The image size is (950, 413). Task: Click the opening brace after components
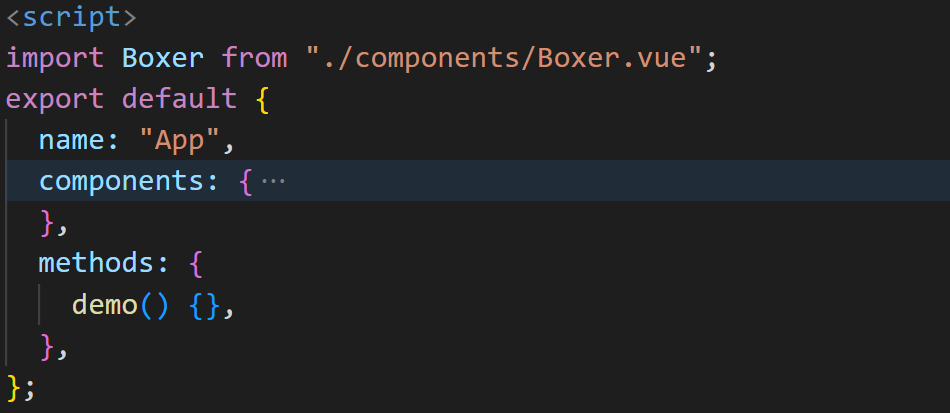(x=246, y=181)
